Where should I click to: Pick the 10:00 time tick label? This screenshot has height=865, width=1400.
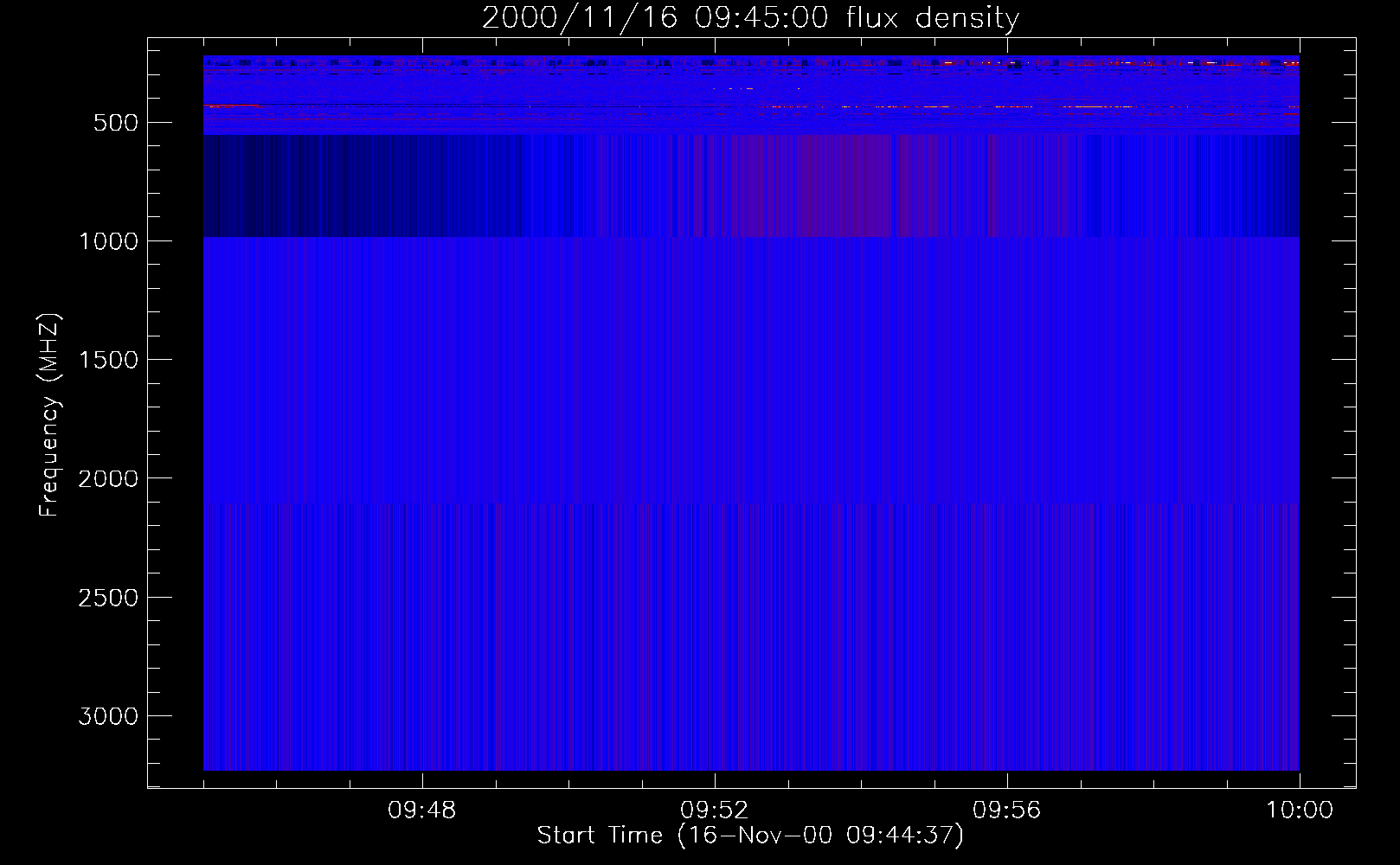(x=1300, y=811)
